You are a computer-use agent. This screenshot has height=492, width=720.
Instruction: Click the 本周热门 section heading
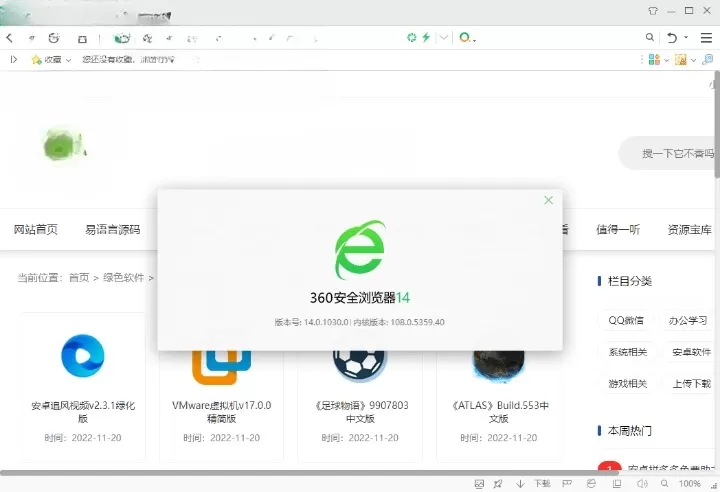coord(630,430)
